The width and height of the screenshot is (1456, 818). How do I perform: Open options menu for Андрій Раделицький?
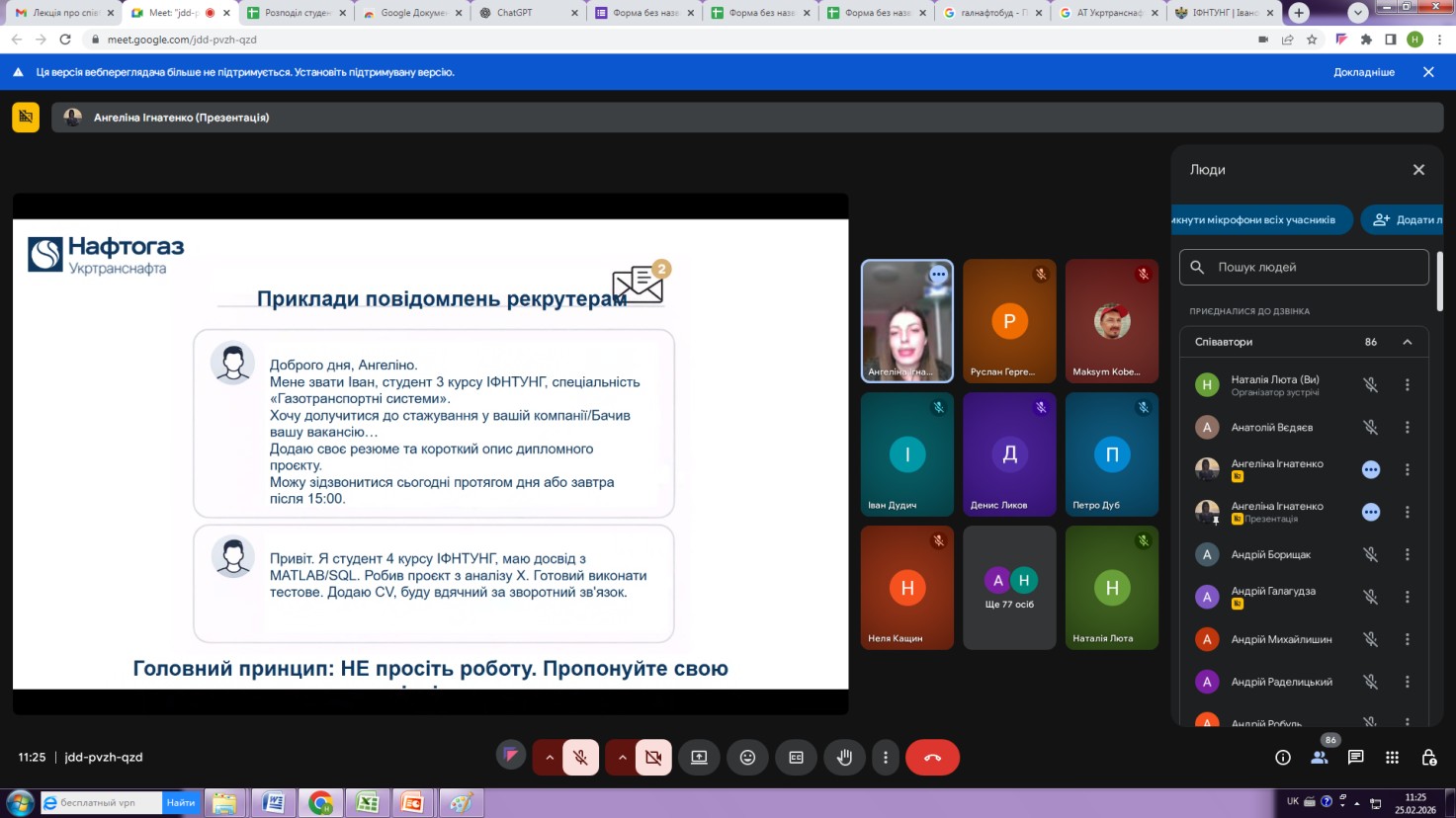[x=1408, y=683]
